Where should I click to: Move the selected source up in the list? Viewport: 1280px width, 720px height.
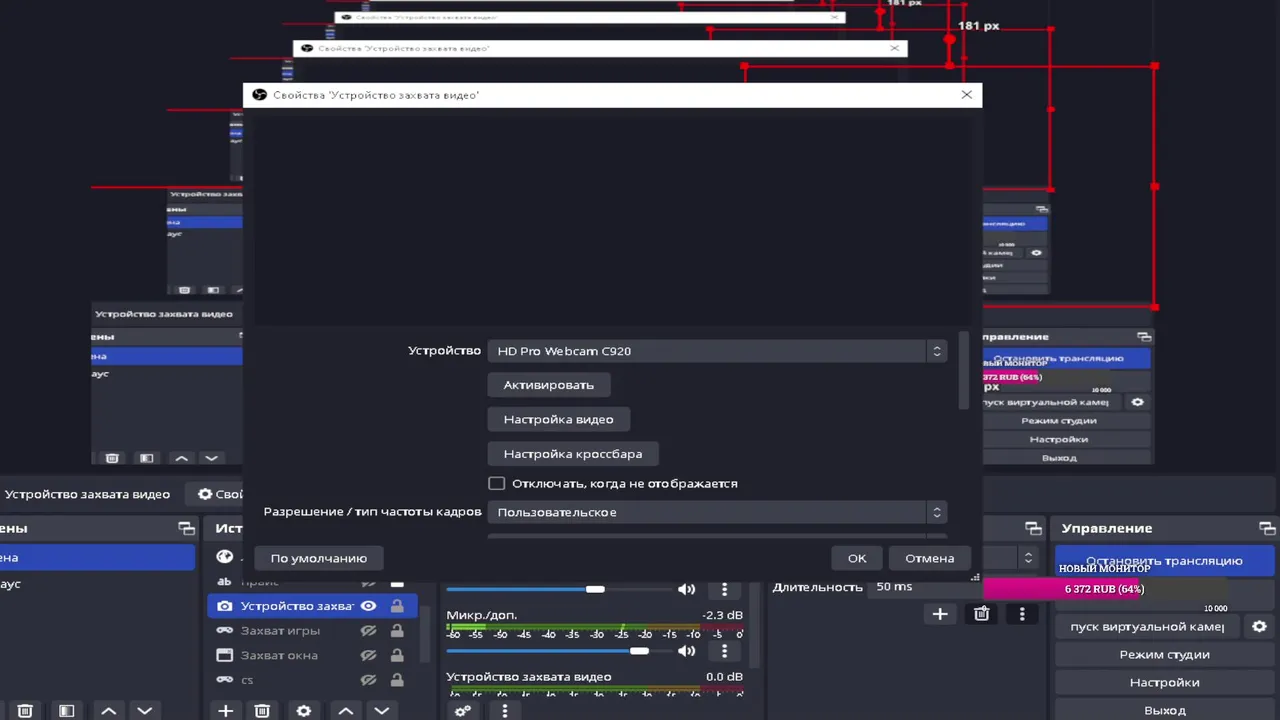coord(346,711)
